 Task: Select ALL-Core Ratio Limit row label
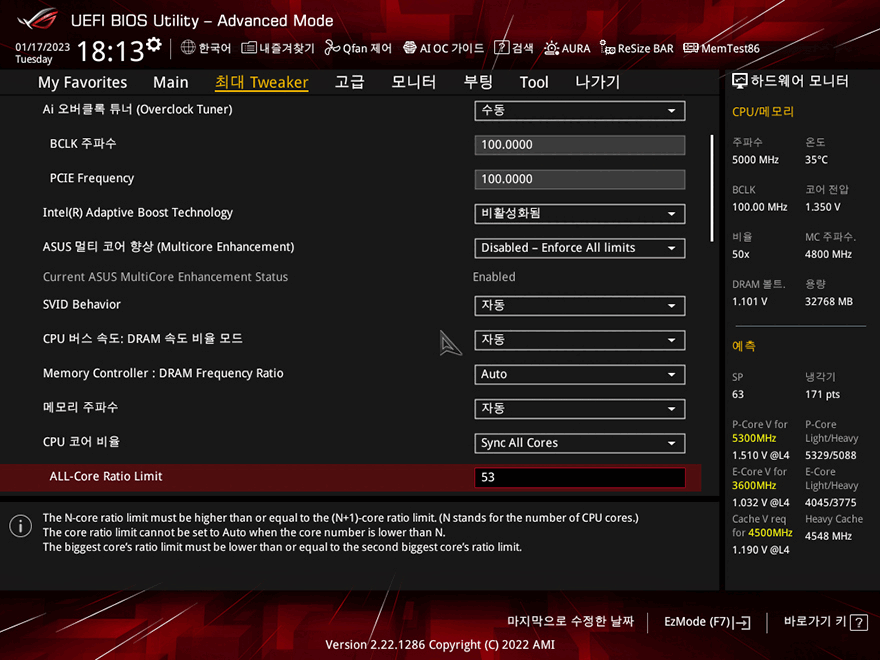[106, 476]
